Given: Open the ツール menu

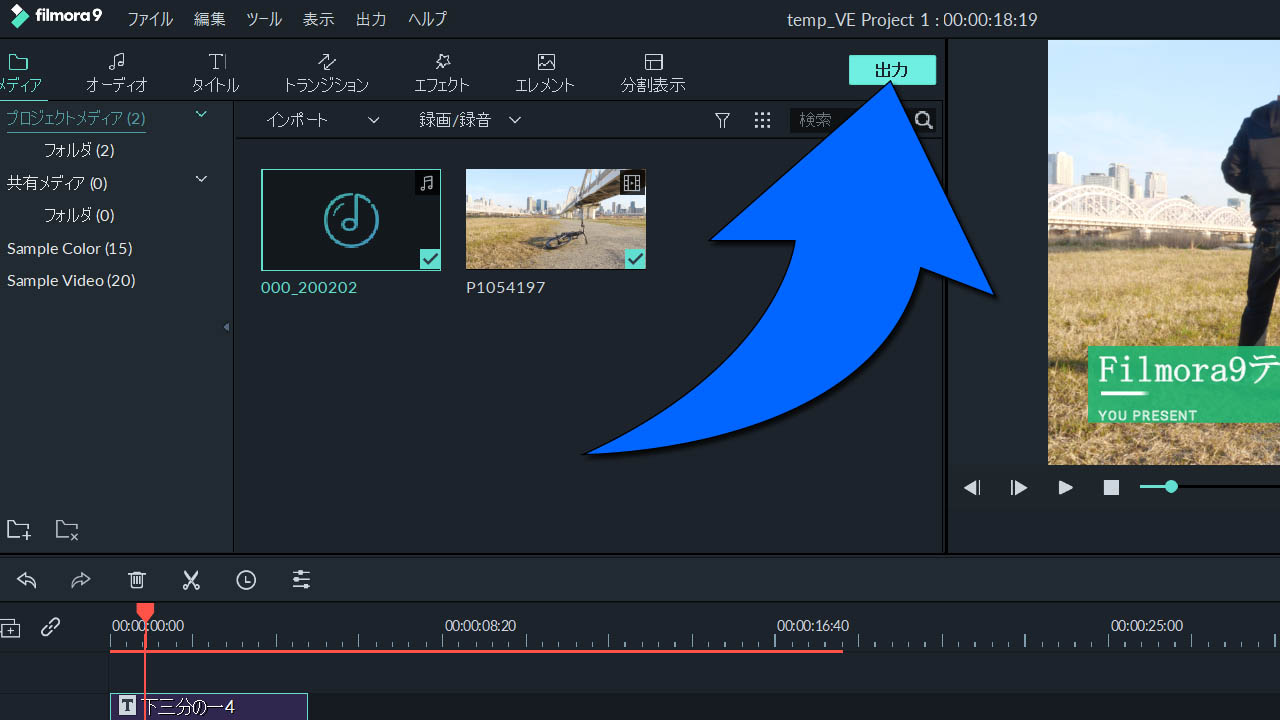Looking at the screenshot, I should pos(264,19).
